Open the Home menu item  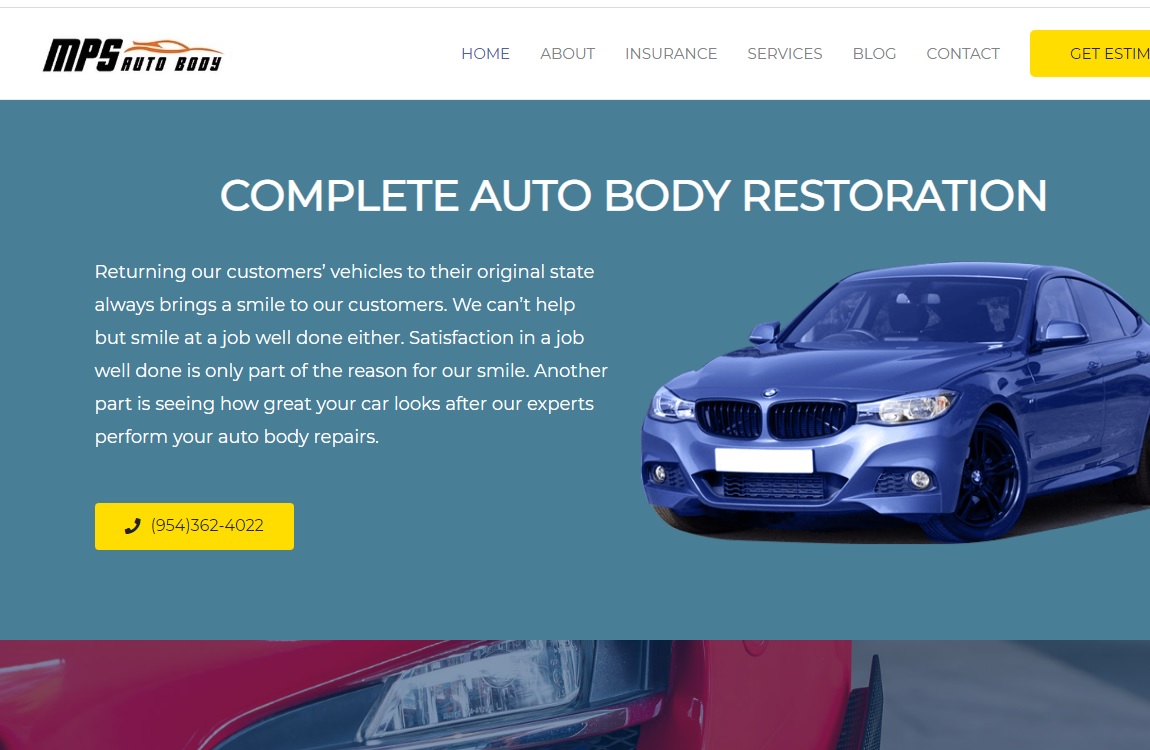tap(485, 54)
